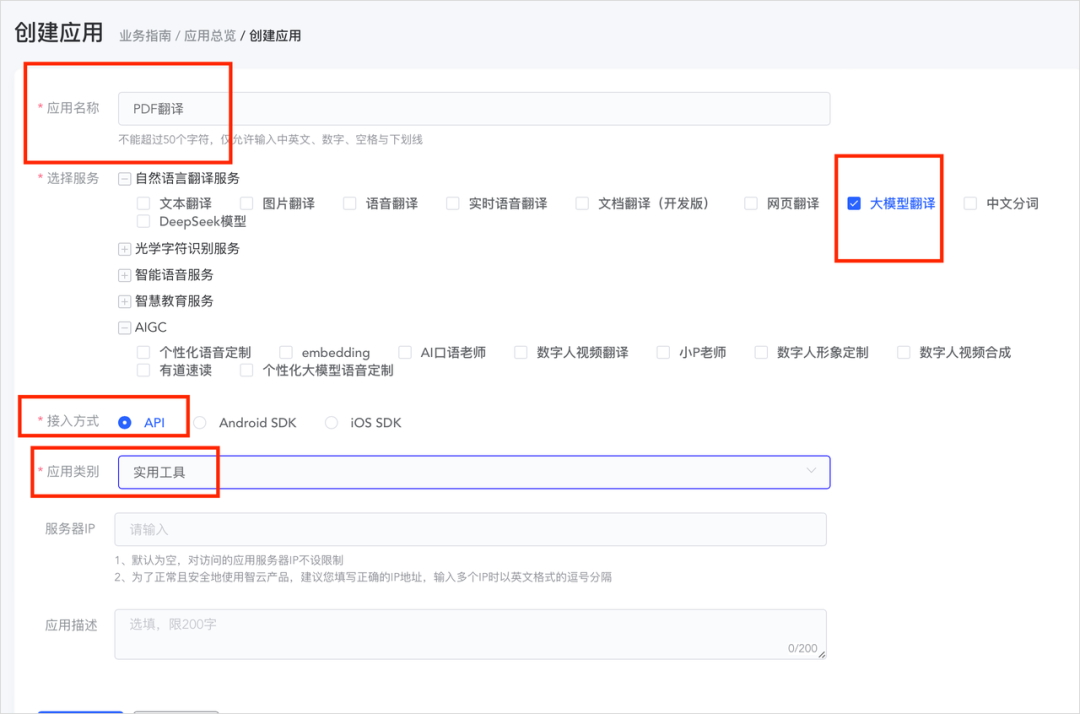Check the DeepSeek模型 checkbox
The image size is (1080, 714).
143,221
